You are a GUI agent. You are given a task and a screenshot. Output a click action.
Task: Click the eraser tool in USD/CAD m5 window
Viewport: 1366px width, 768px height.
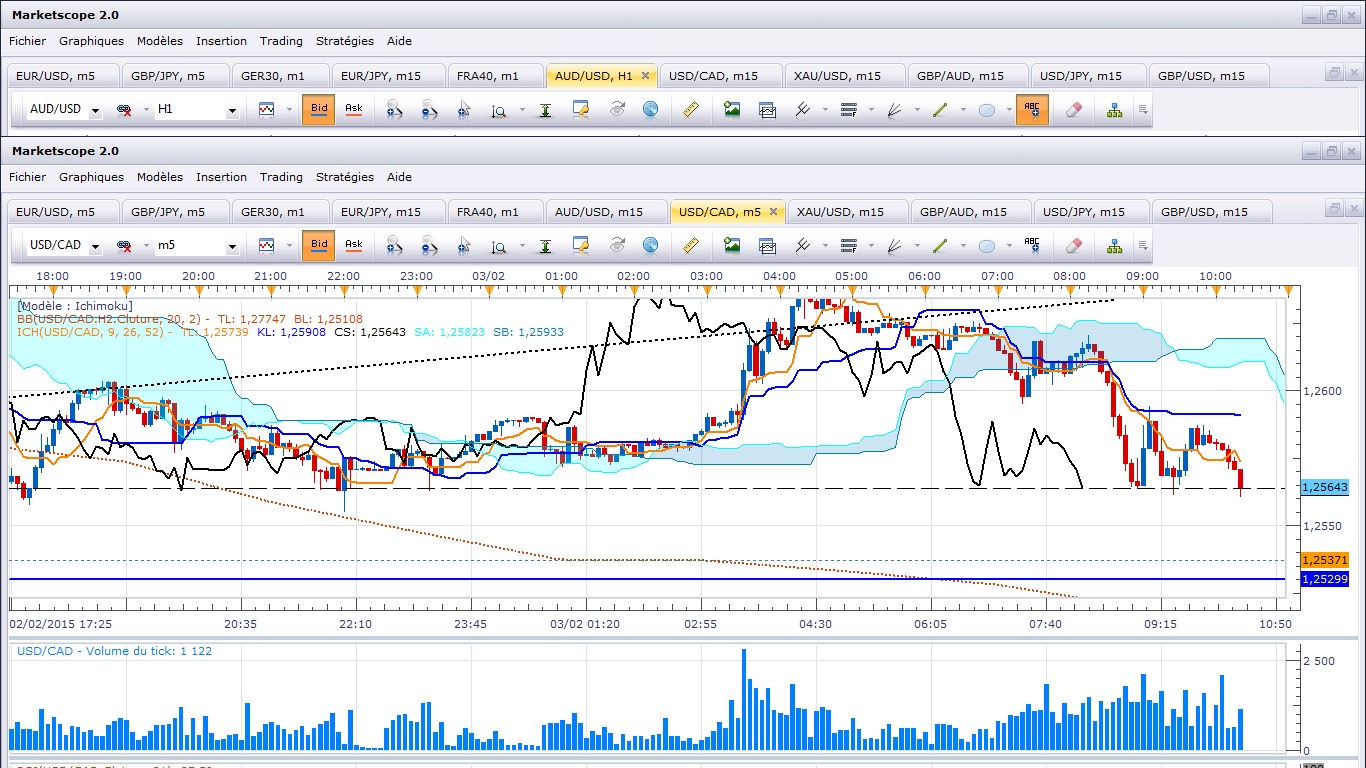1074,245
